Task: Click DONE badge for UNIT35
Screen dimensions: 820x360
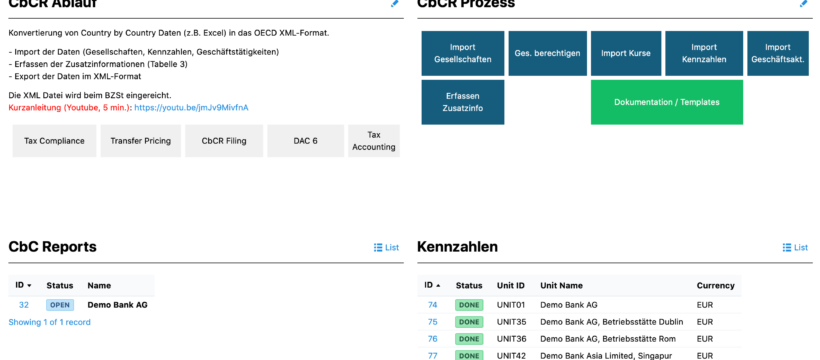Action: tap(469, 322)
